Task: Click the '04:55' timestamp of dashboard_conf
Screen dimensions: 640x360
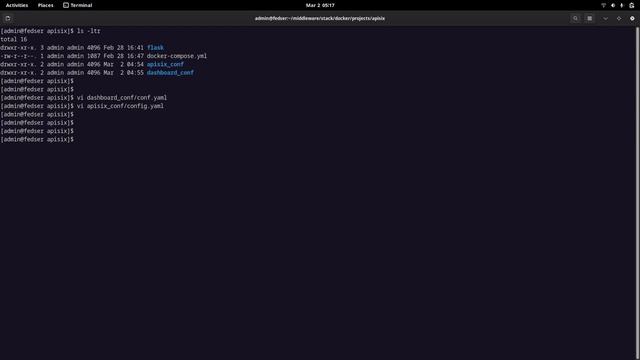Action: [x=135, y=73]
